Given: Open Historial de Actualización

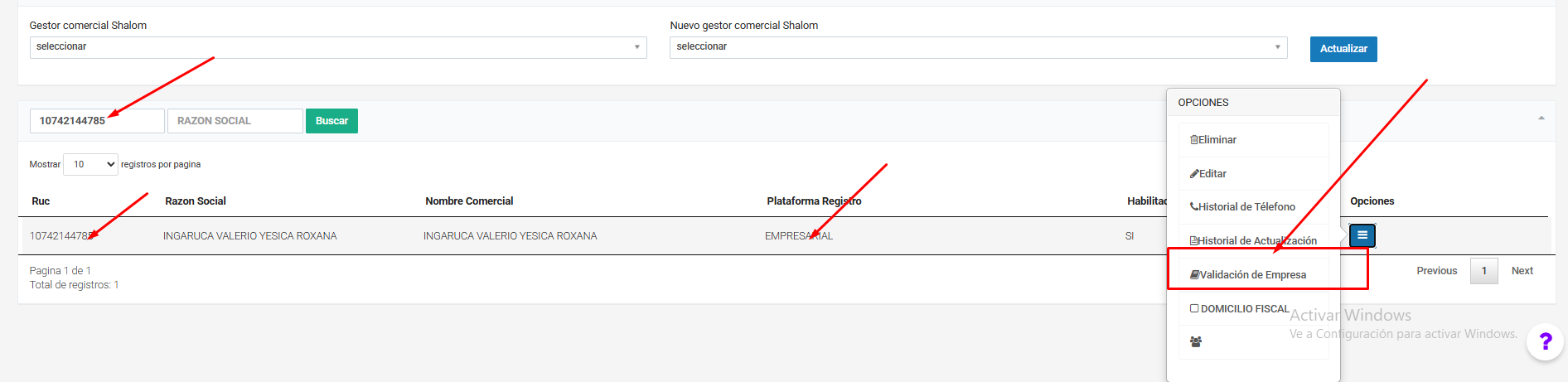Looking at the screenshot, I should pyautogui.click(x=1255, y=241).
